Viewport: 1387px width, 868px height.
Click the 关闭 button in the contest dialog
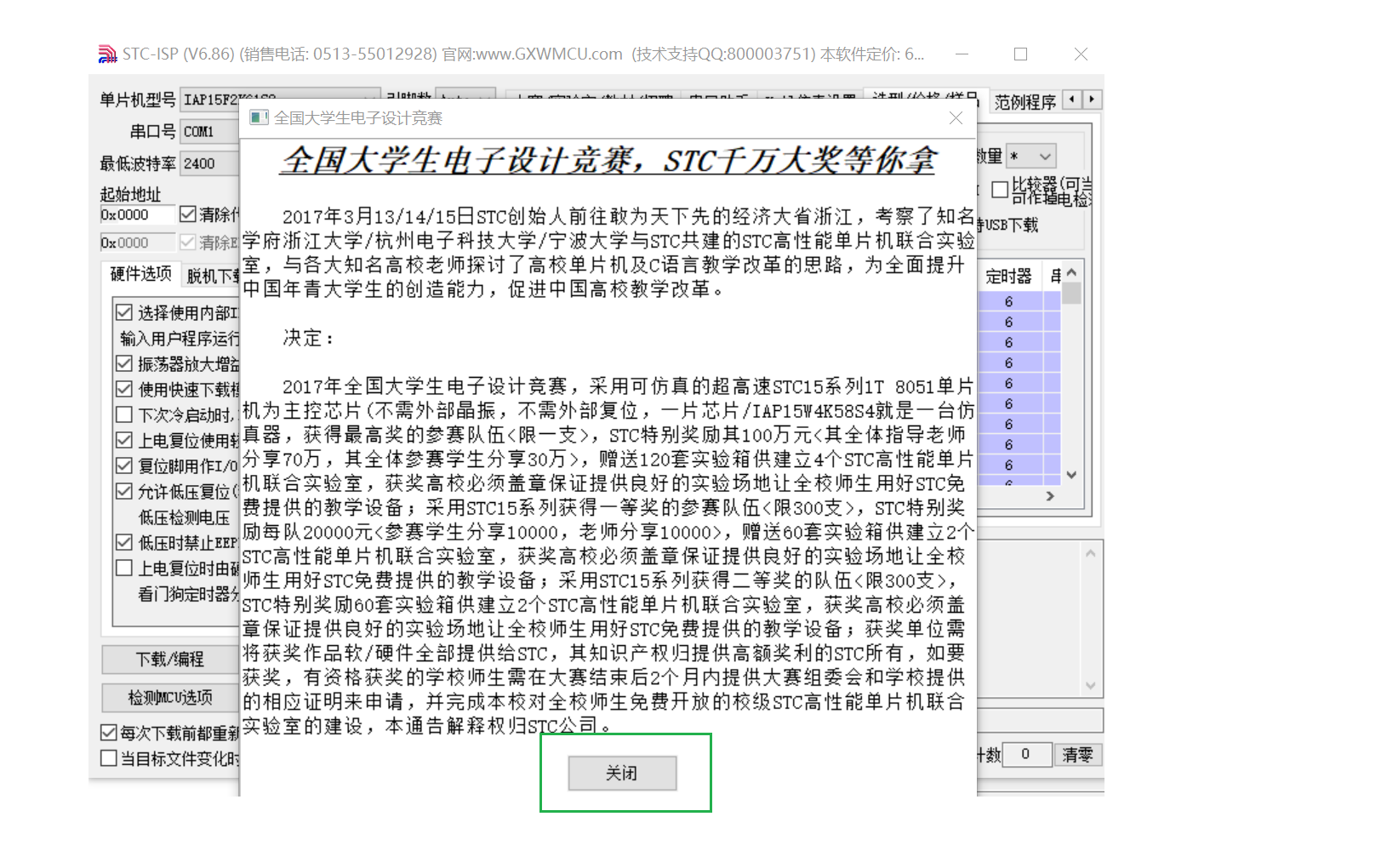click(622, 773)
